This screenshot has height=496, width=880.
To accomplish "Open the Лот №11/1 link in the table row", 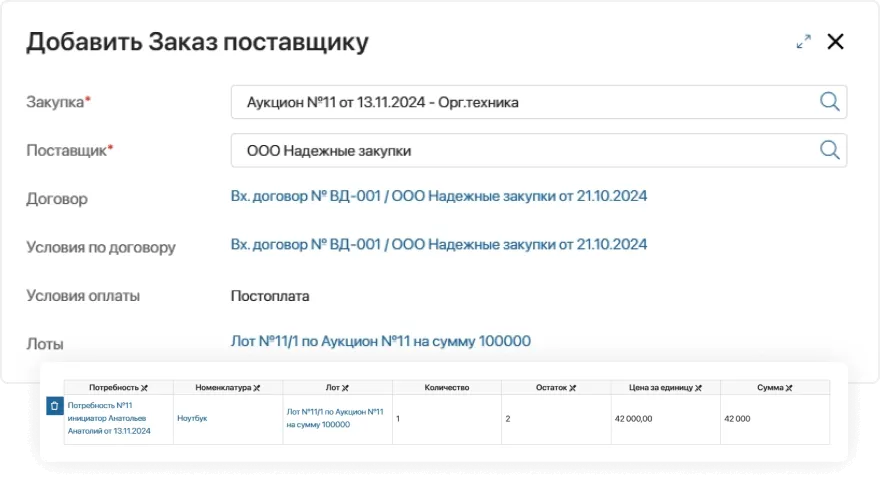I will tap(334, 418).
